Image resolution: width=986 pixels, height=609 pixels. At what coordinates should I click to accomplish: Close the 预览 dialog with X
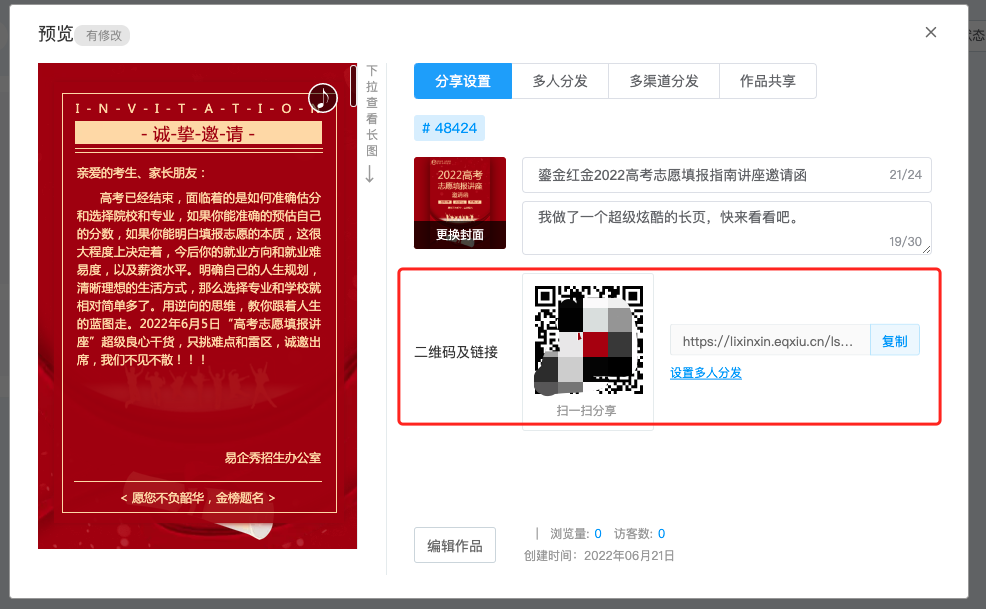(x=930, y=33)
